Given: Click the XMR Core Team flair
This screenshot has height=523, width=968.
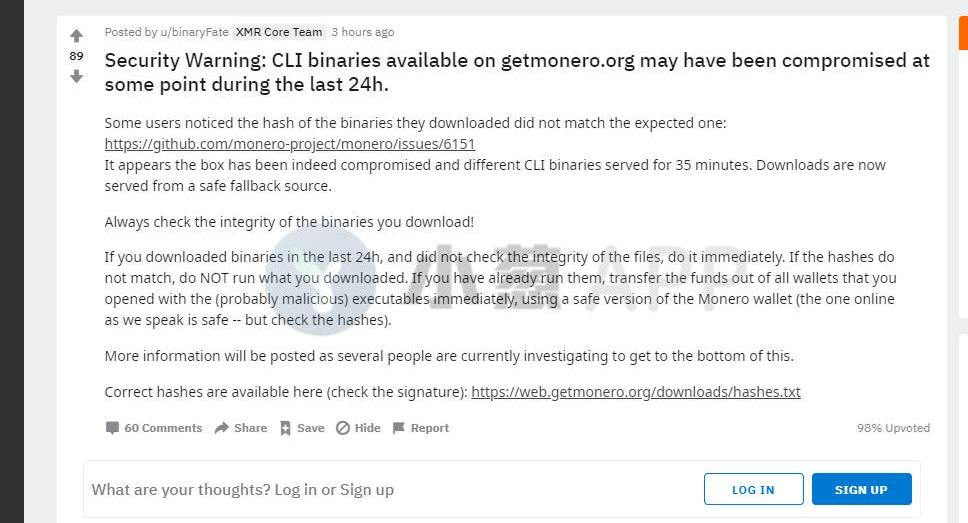Looking at the screenshot, I should tap(279, 32).
